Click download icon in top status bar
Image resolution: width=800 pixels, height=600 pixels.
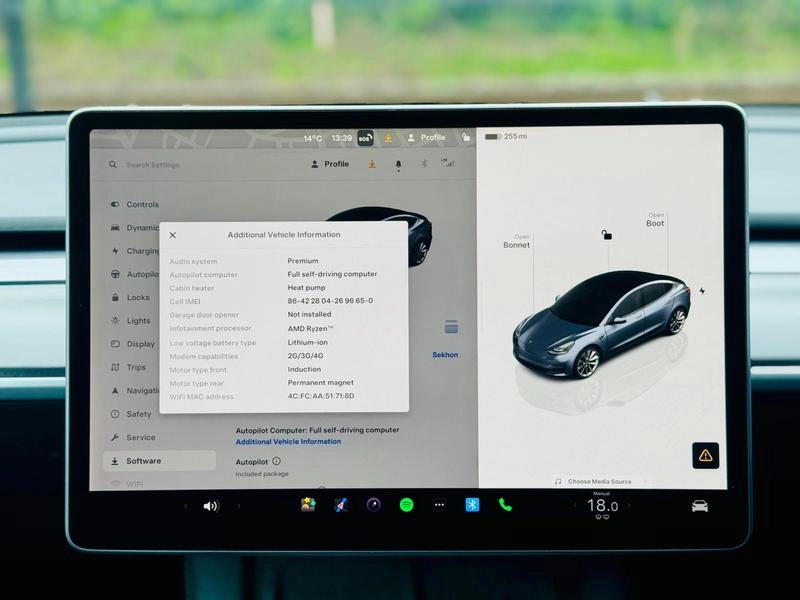(388, 138)
